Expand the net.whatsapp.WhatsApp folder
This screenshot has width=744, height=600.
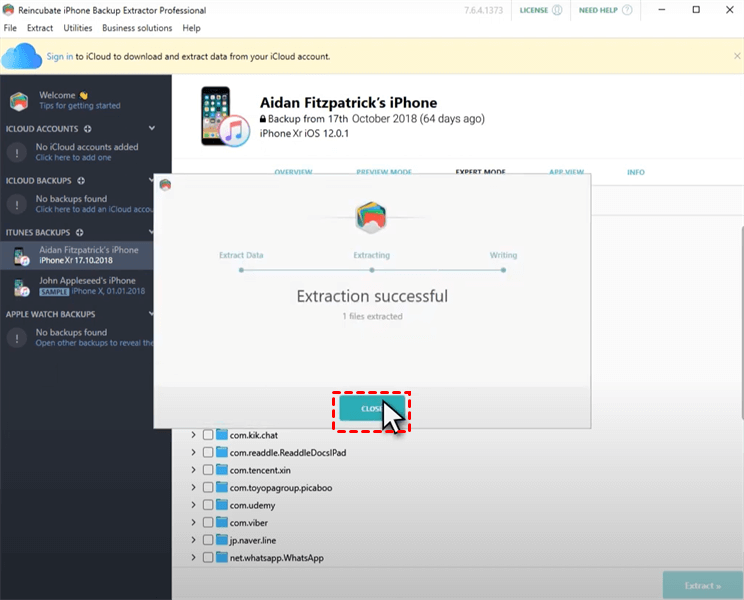[x=194, y=557]
